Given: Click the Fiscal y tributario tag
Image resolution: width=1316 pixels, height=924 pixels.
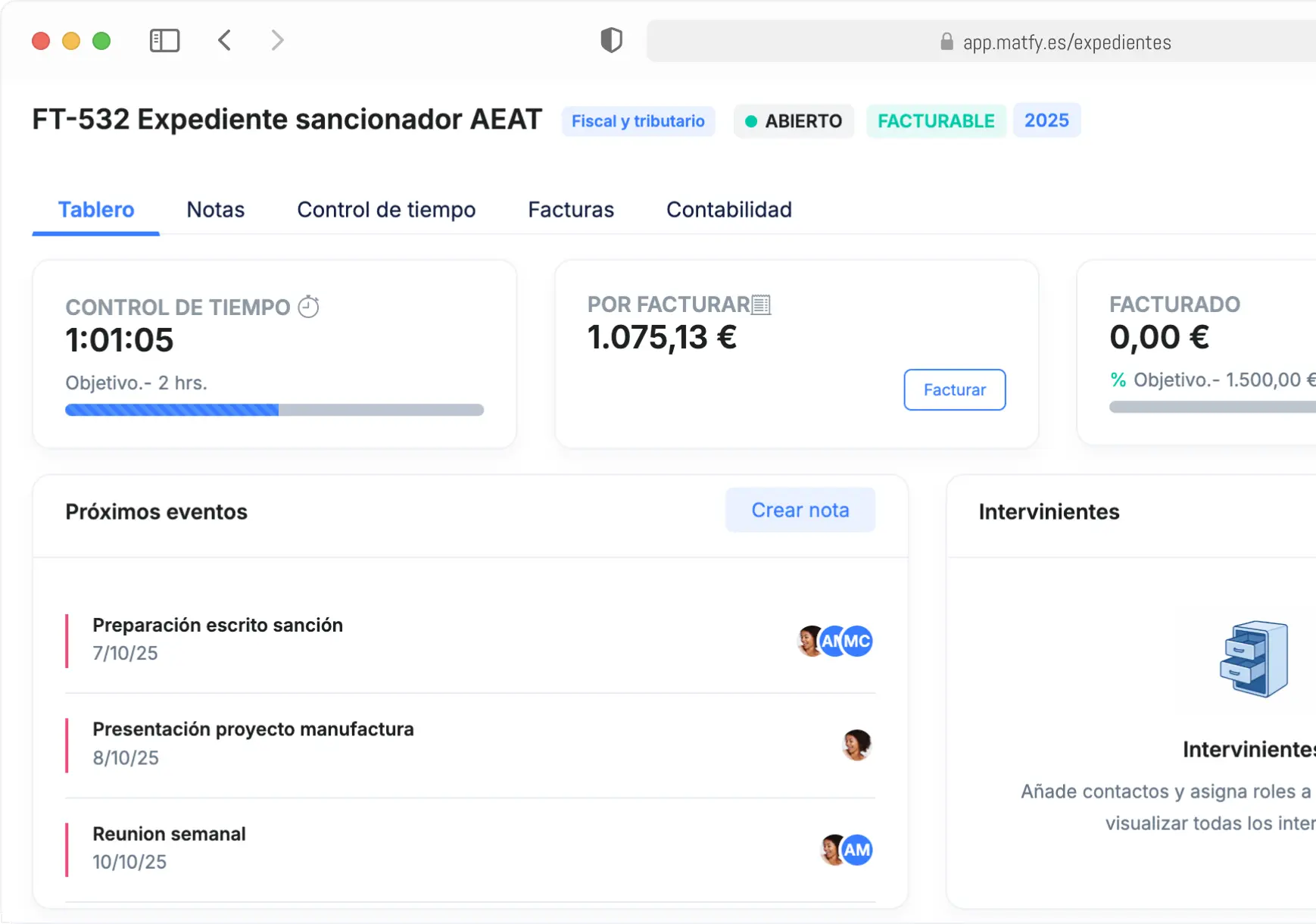Looking at the screenshot, I should 638,121.
